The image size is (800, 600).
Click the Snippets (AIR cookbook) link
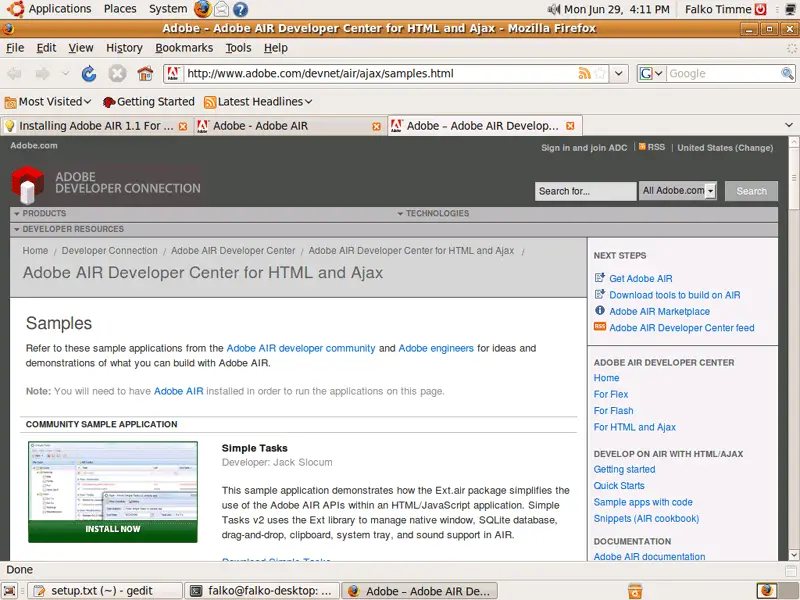pos(646,518)
